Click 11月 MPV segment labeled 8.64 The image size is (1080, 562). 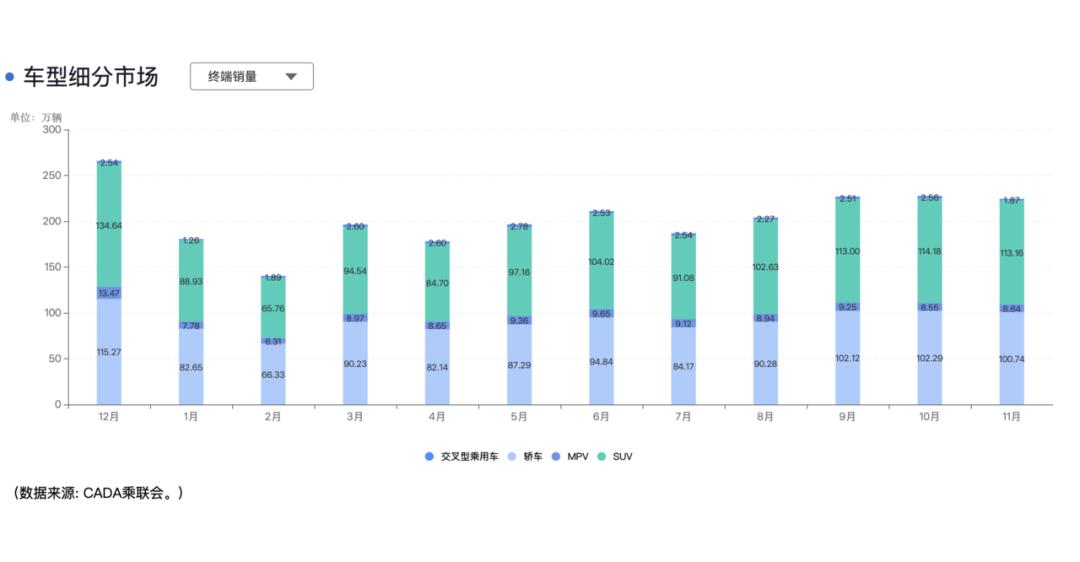(1011, 310)
